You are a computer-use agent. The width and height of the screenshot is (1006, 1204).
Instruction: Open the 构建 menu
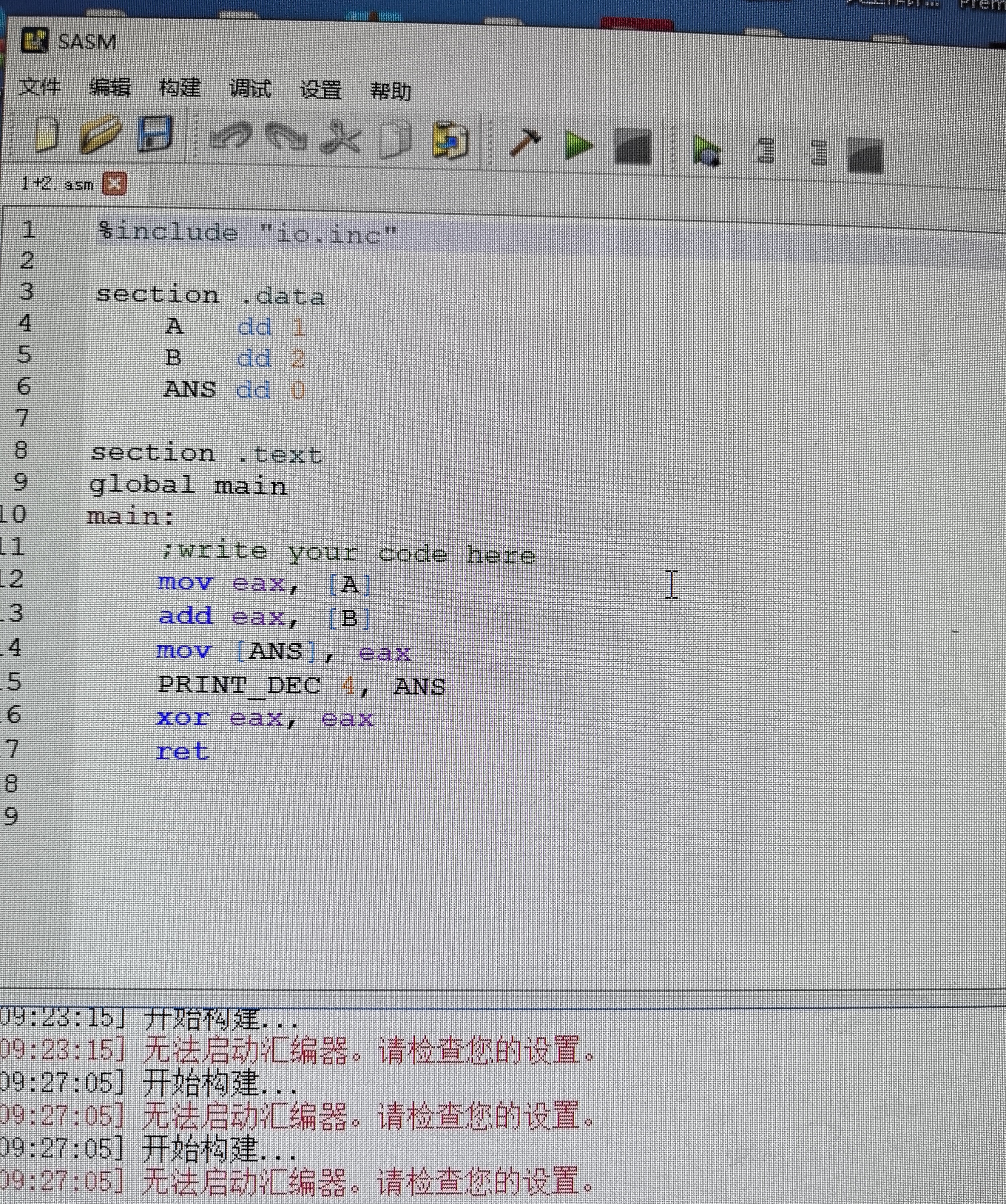coord(179,88)
